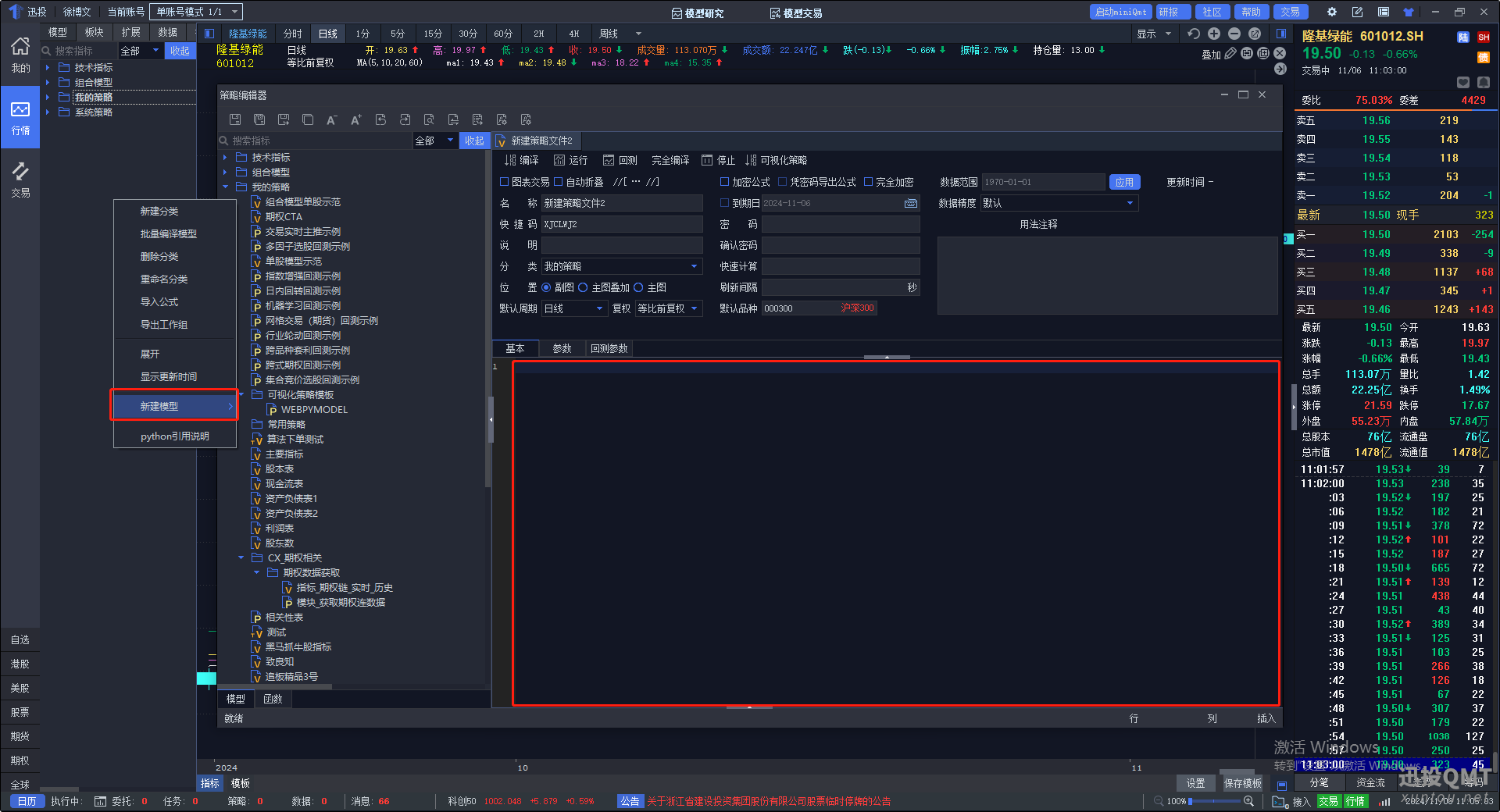This screenshot has height=812, width=1500.
Task: Click the calendar icon in 到期日 field
Action: click(911, 204)
